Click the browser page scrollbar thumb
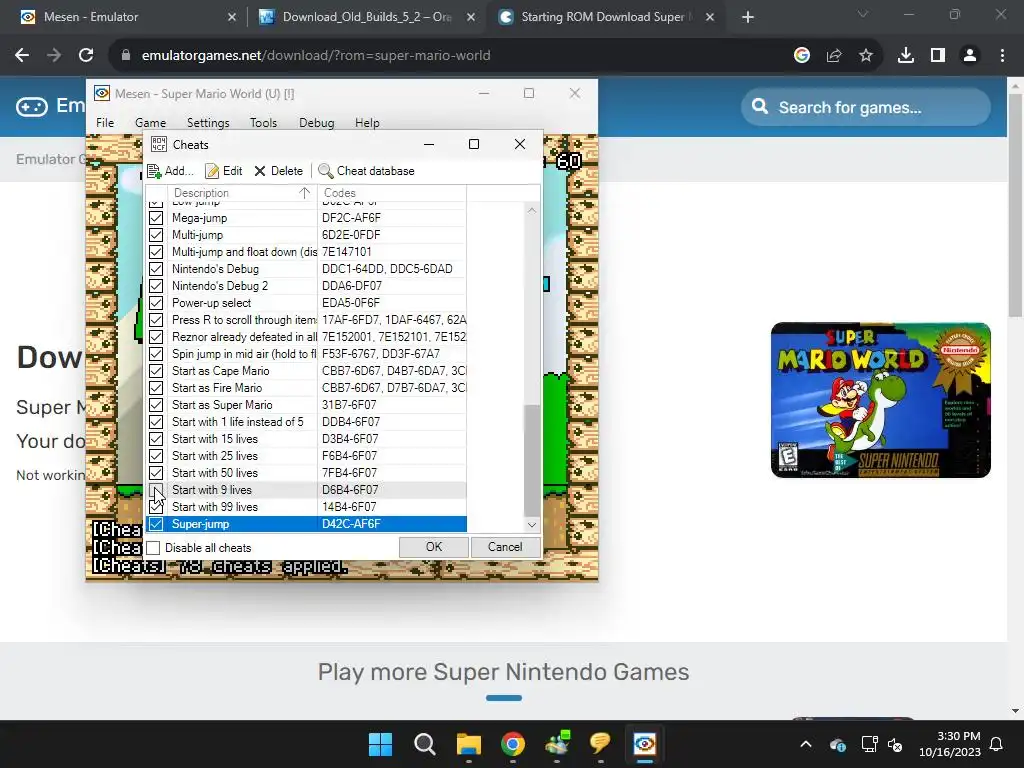The image size is (1024, 768). click(1015, 206)
